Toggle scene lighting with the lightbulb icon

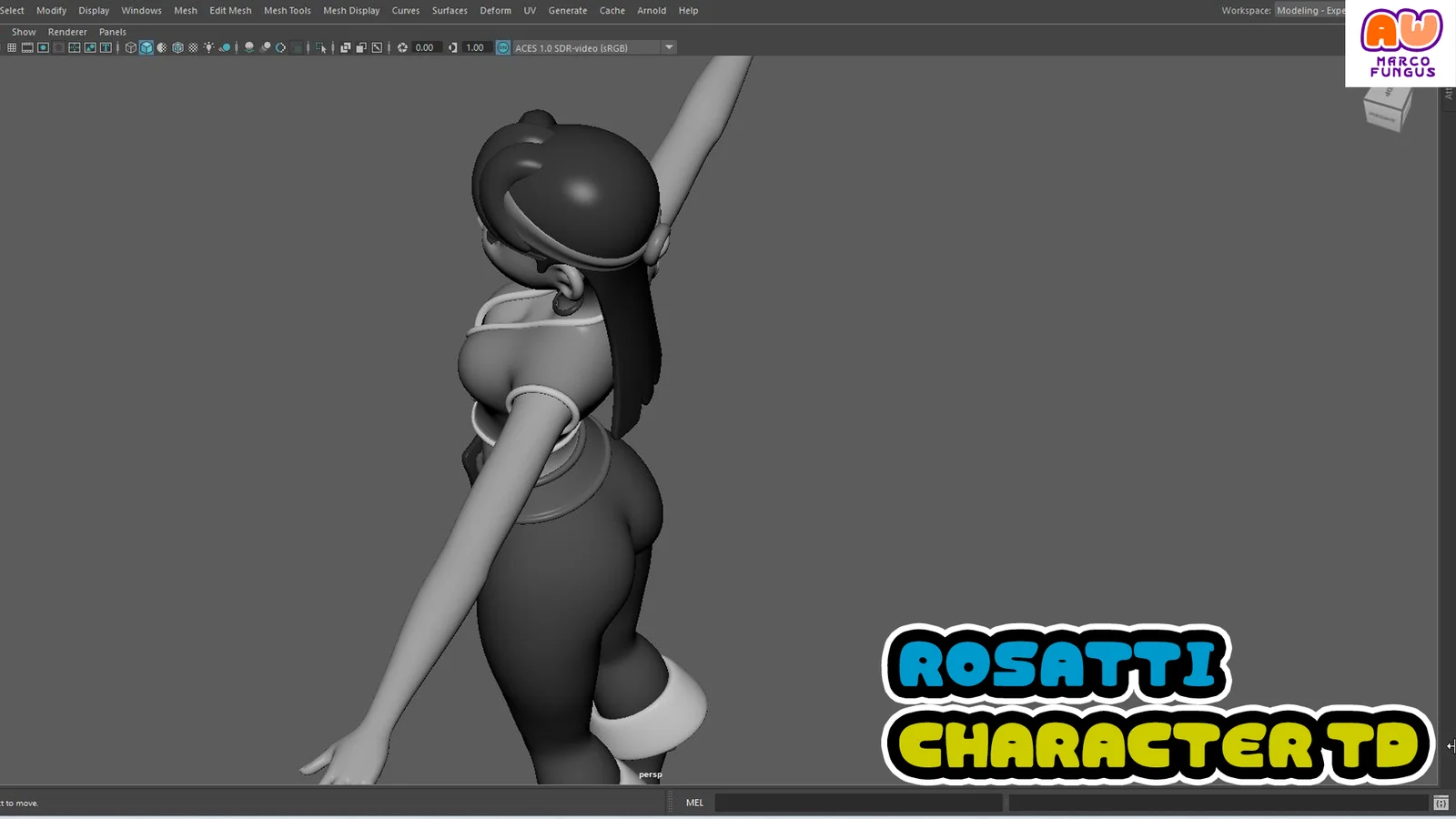(x=208, y=47)
